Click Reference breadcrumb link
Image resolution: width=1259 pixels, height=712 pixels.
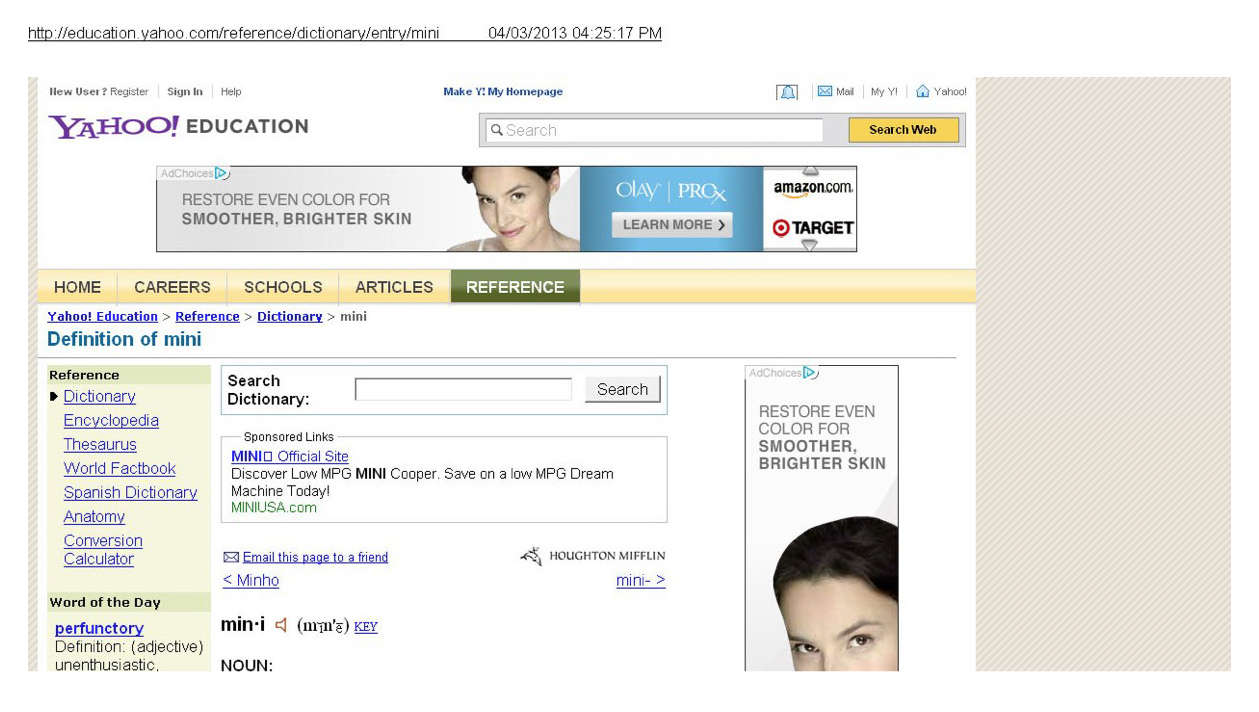click(207, 316)
